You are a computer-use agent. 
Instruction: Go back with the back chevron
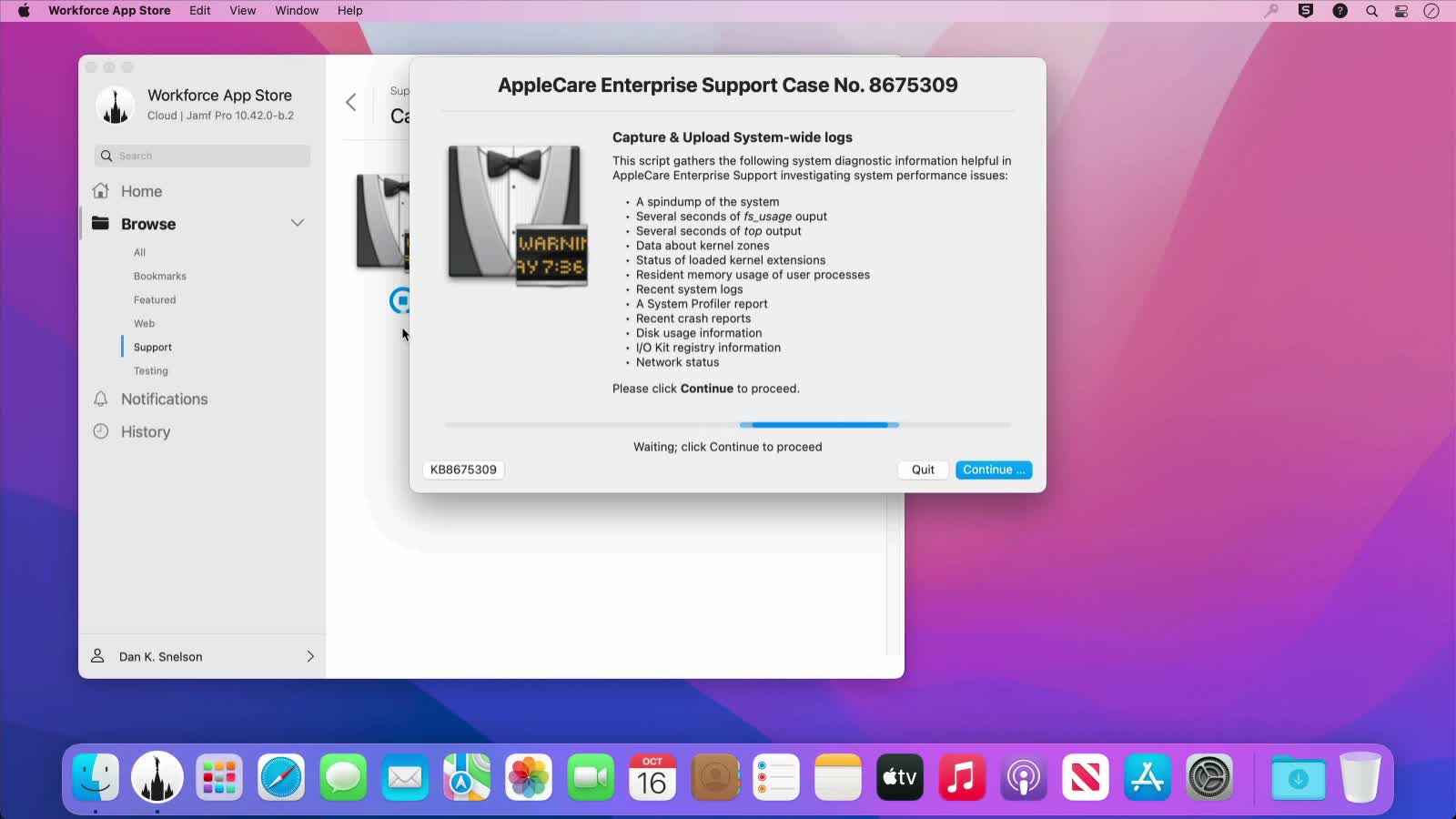click(x=350, y=102)
